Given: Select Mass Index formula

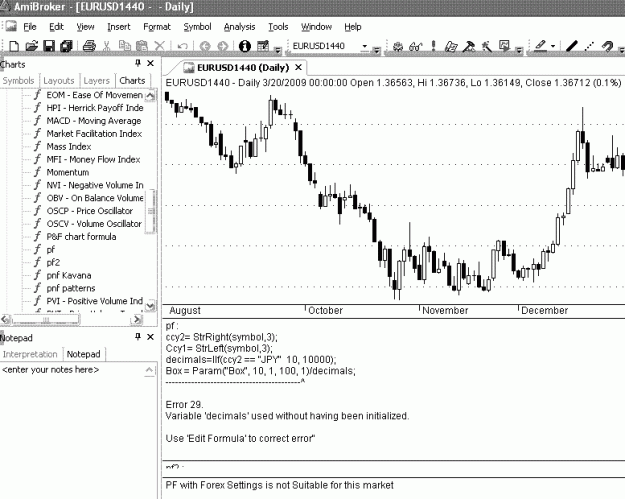Looking at the screenshot, I should [x=69, y=147].
